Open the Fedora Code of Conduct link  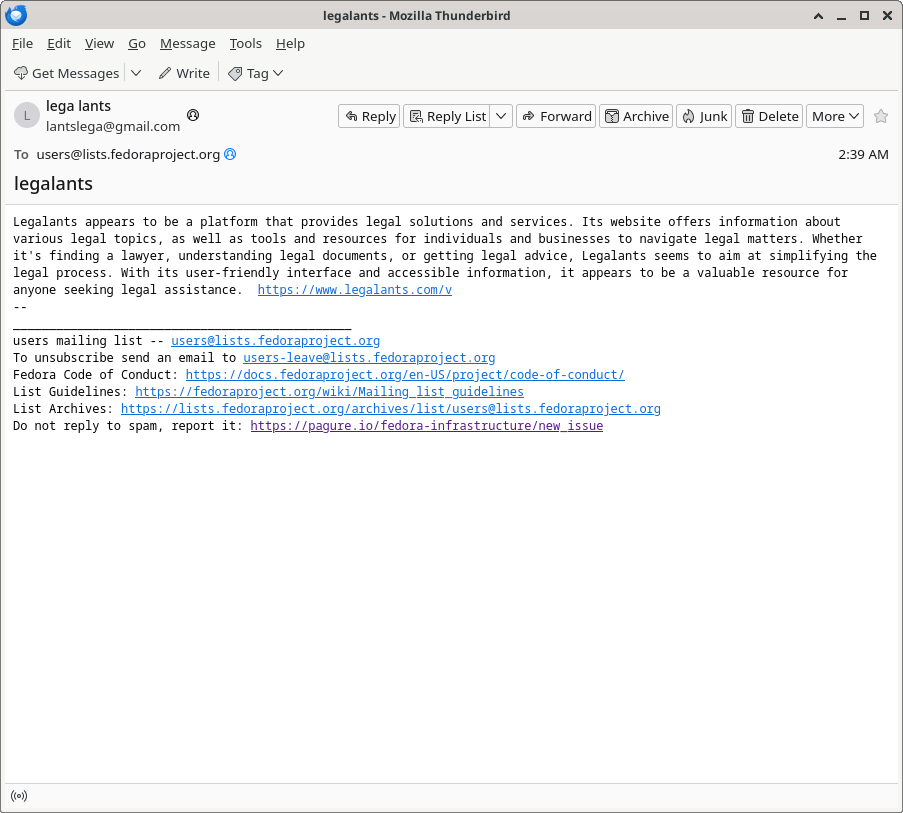[405, 375]
